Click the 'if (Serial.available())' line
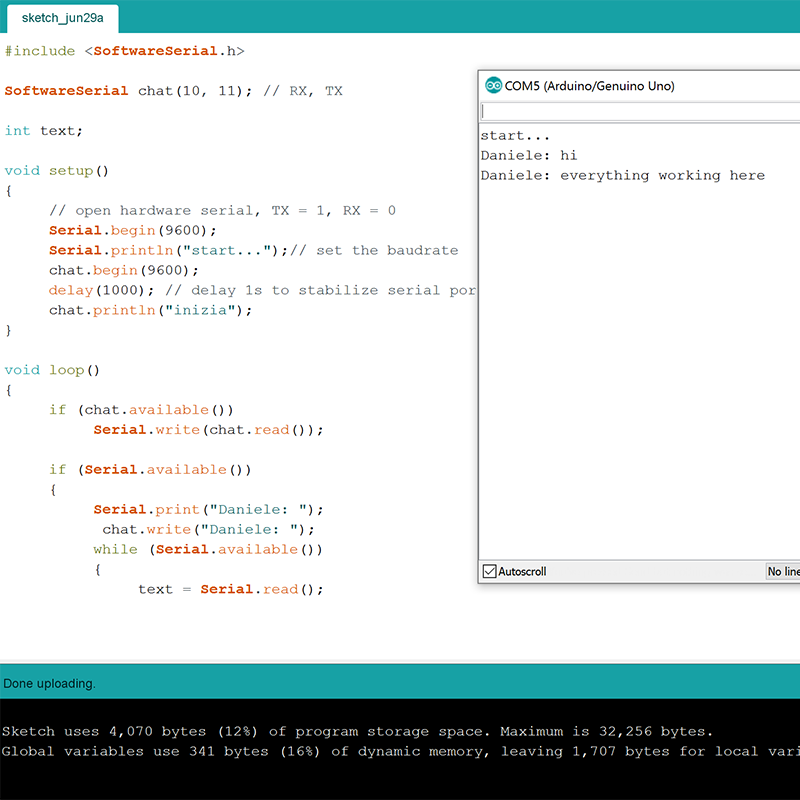Image resolution: width=800 pixels, height=800 pixels. [150, 469]
